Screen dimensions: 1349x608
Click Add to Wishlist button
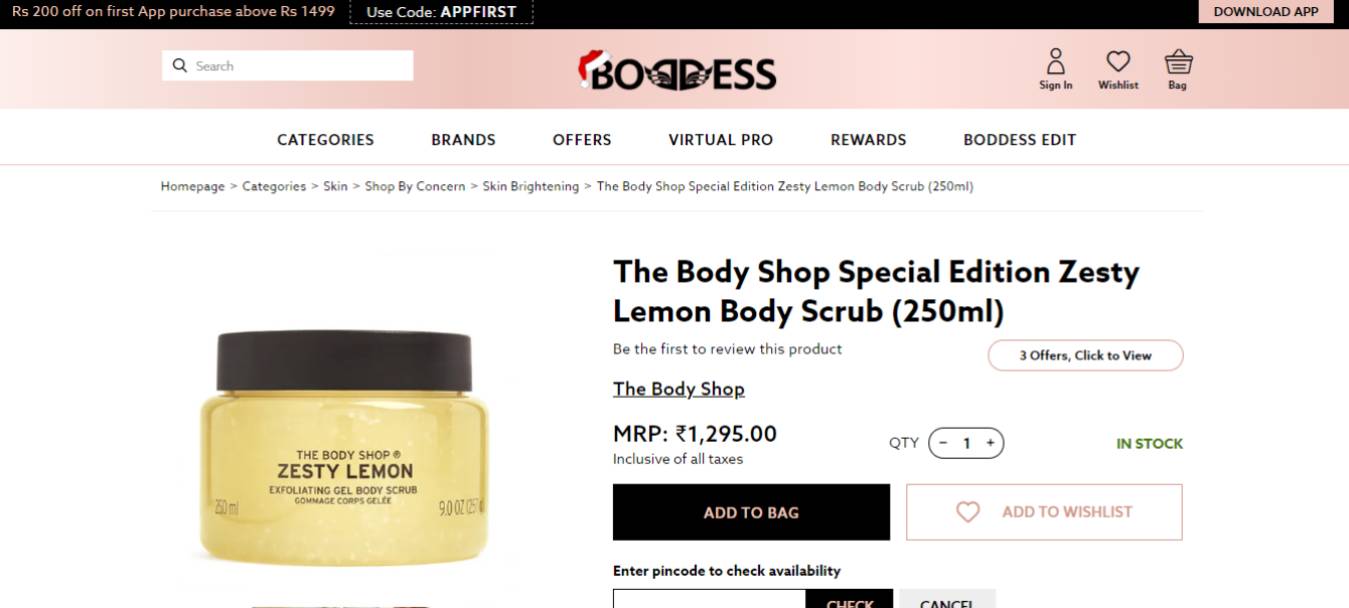[x=1044, y=512]
